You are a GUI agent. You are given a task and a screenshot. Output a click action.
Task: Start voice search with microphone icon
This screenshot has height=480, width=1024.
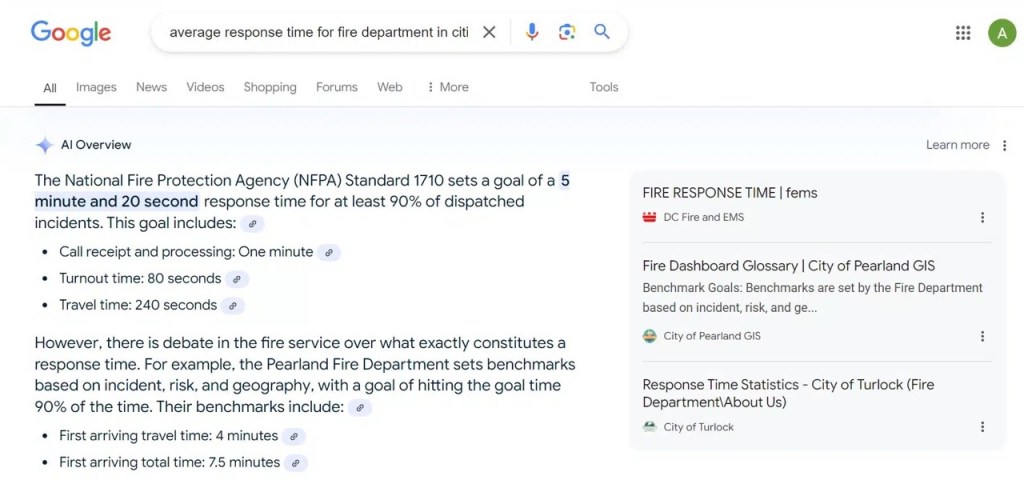[x=532, y=32]
